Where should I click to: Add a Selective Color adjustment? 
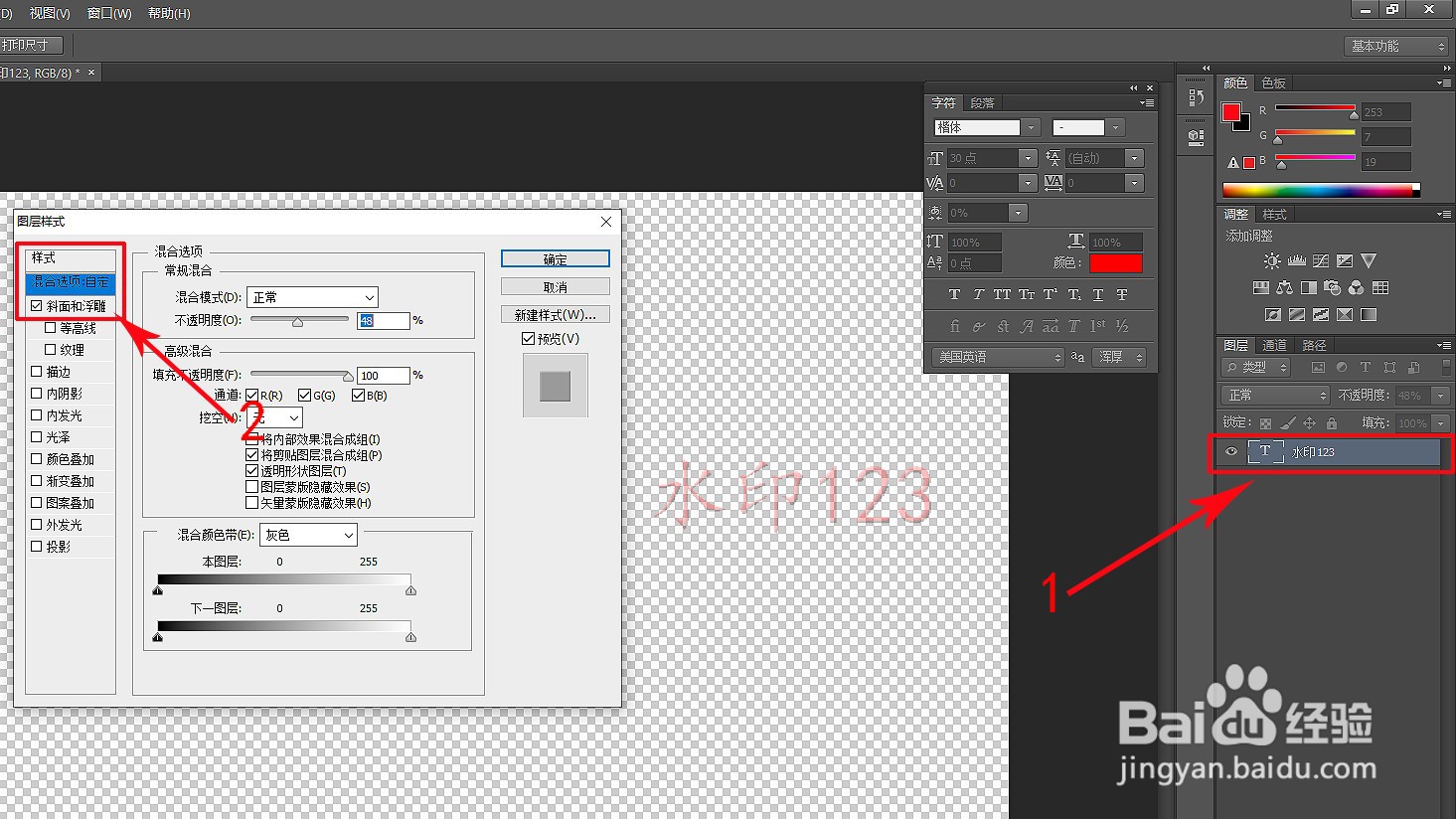[1345, 315]
